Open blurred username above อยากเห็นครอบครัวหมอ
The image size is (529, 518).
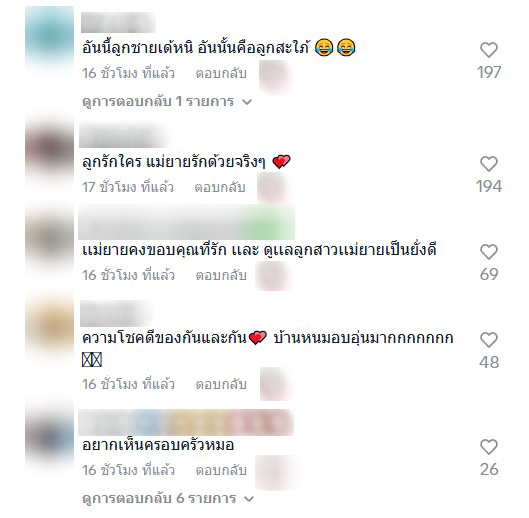tap(186, 422)
